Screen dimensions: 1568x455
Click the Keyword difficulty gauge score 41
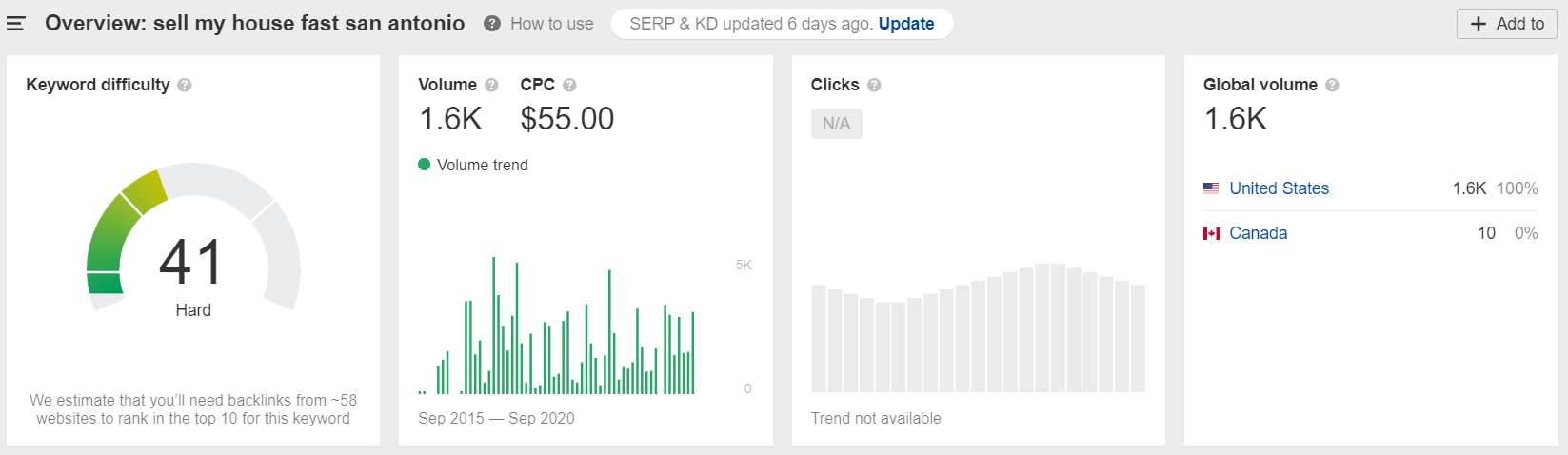(191, 263)
